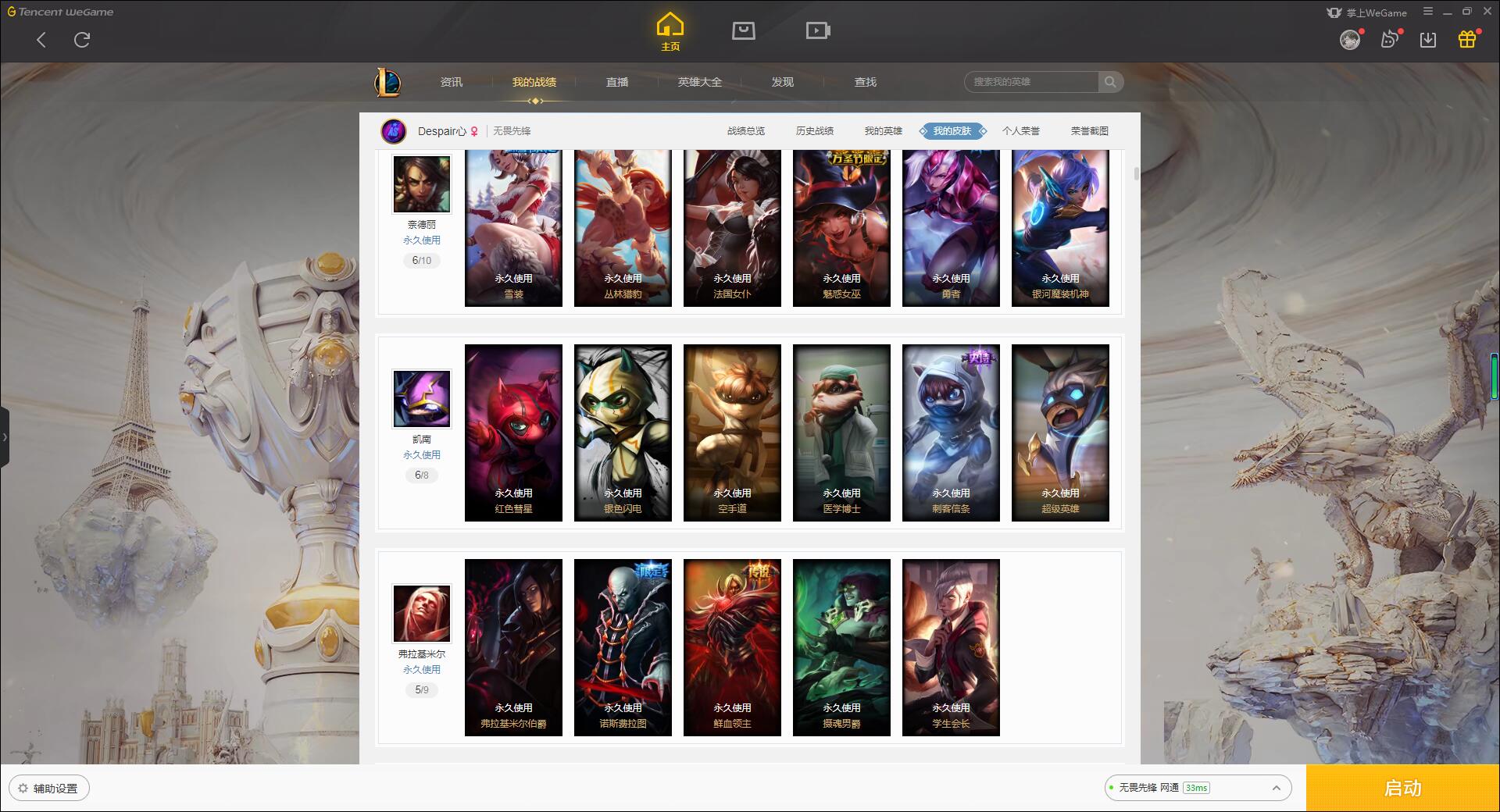This screenshot has height=812, width=1500.
Task: Click the user avatar icon in header
Action: coord(1350,40)
